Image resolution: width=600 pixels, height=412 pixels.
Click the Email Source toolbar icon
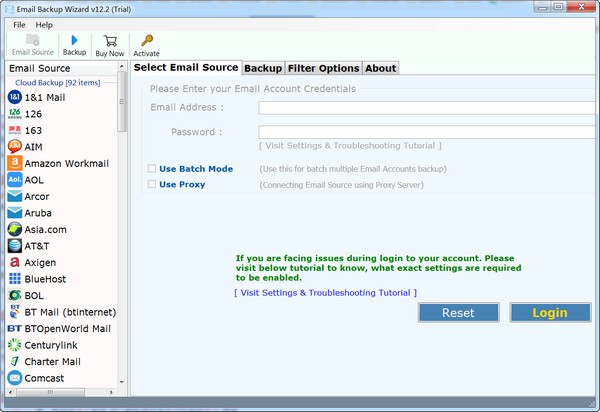pos(32,41)
